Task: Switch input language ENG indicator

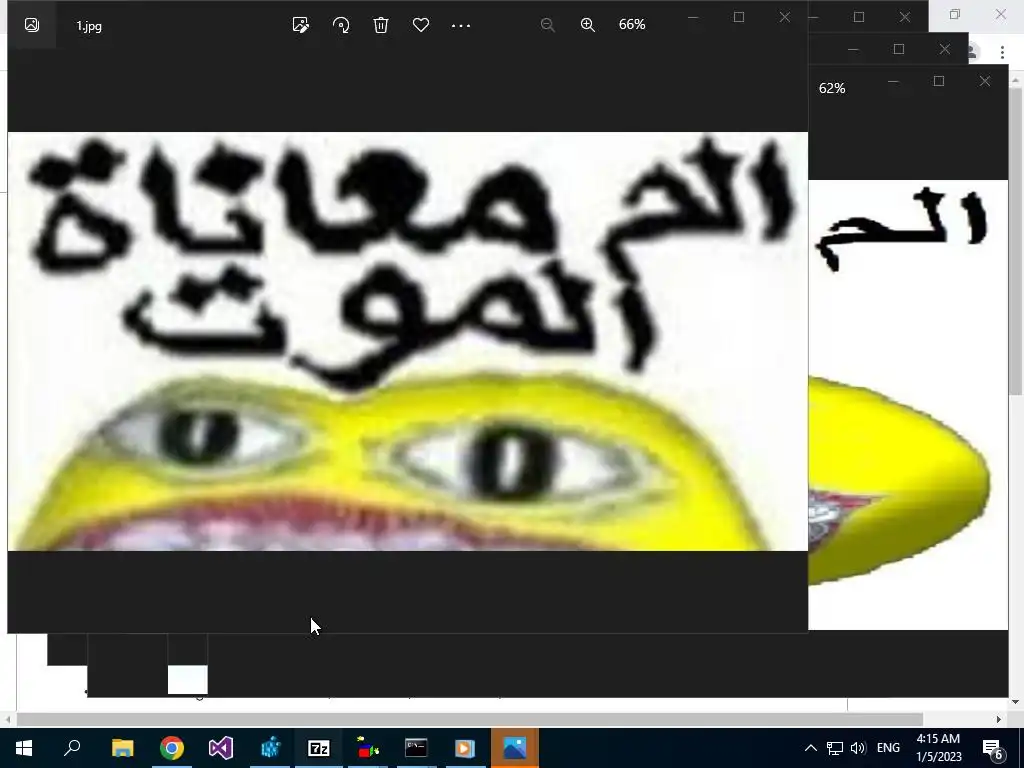Action: point(888,748)
